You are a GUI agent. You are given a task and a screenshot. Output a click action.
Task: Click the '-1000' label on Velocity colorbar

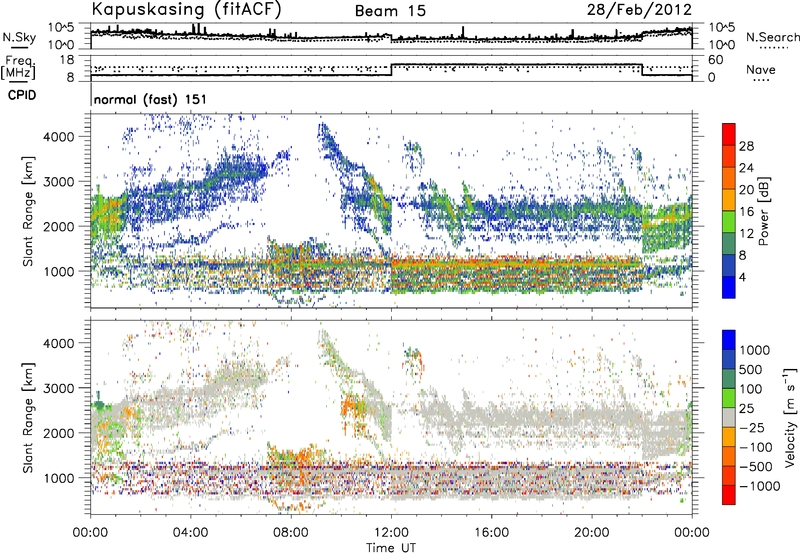pyautogui.click(x=760, y=486)
